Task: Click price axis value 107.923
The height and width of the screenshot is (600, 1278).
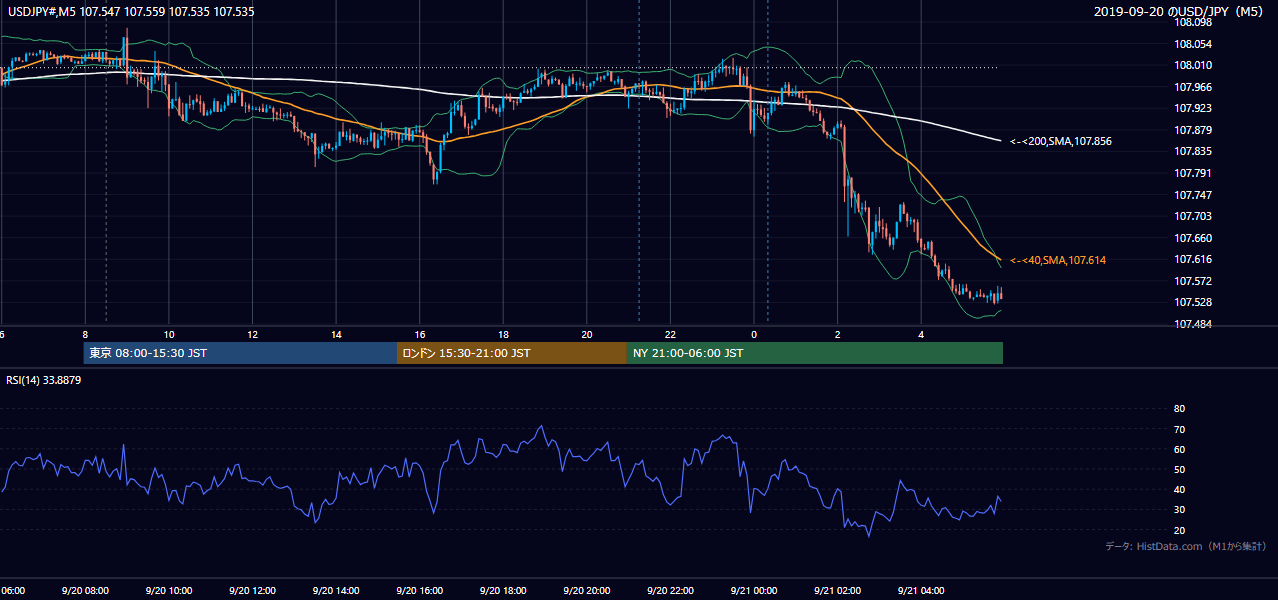Action: 1194,109
